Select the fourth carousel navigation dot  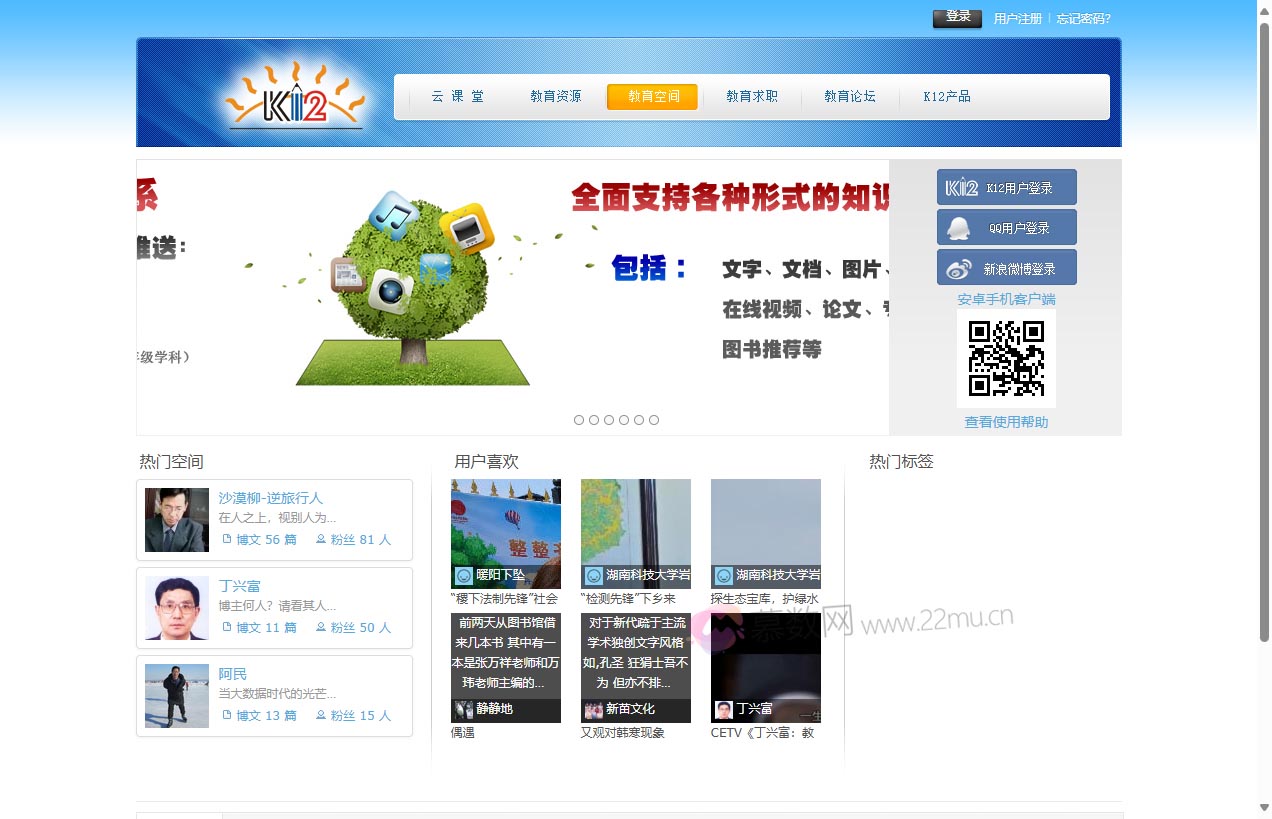[624, 420]
